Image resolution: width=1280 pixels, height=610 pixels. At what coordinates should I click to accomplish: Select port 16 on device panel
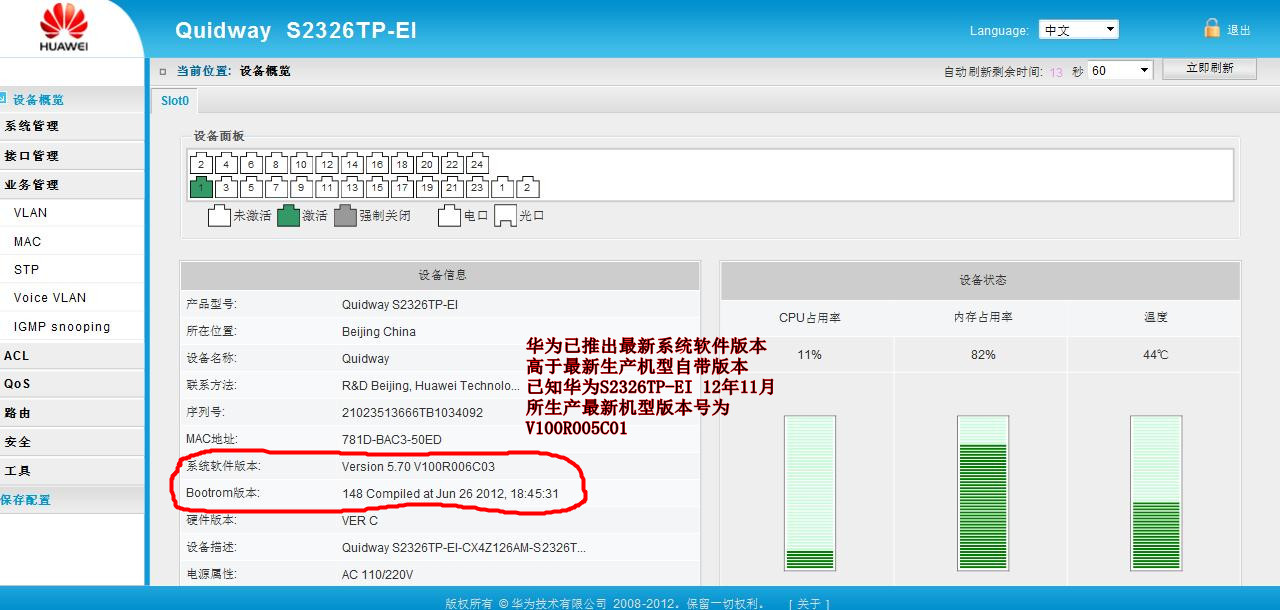[376, 164]
